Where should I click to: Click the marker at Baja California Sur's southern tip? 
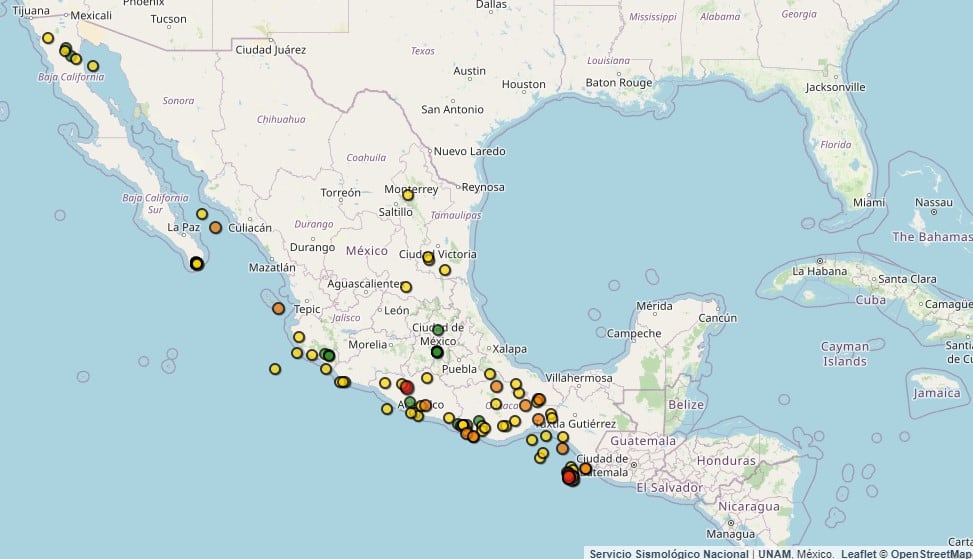click(x=197, y=264)
